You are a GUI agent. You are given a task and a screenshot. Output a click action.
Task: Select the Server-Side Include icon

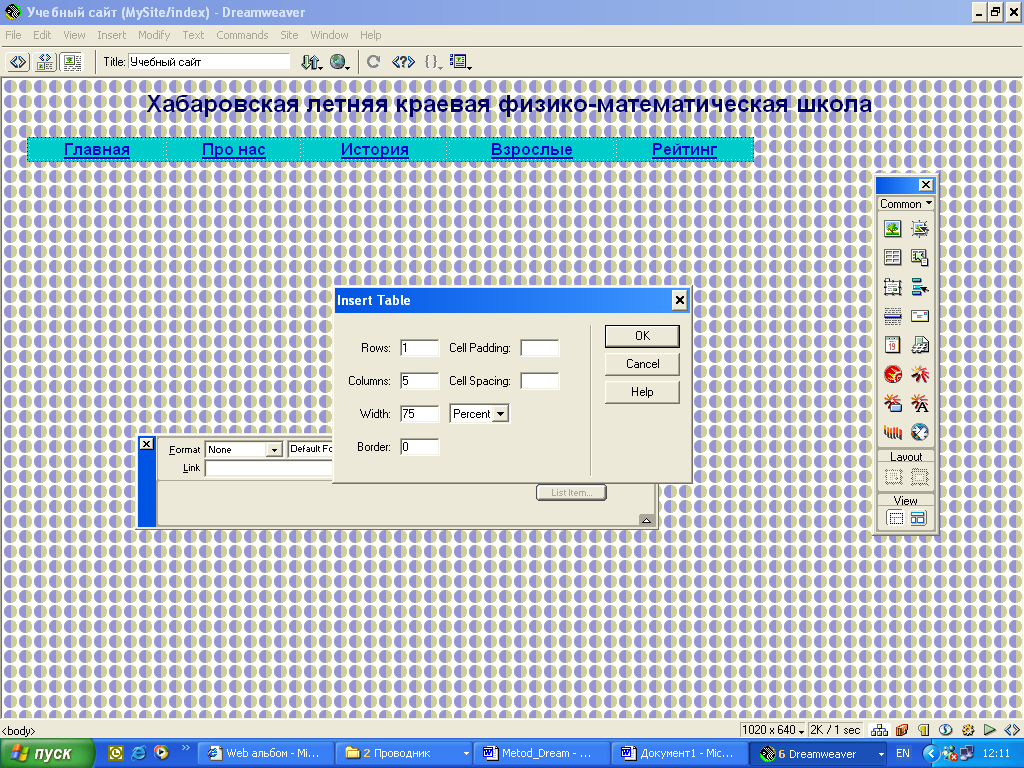(920, 345)
